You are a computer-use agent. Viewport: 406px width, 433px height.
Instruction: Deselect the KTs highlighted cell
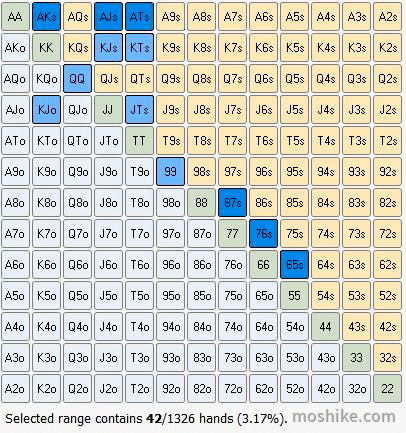click(139, 48)
